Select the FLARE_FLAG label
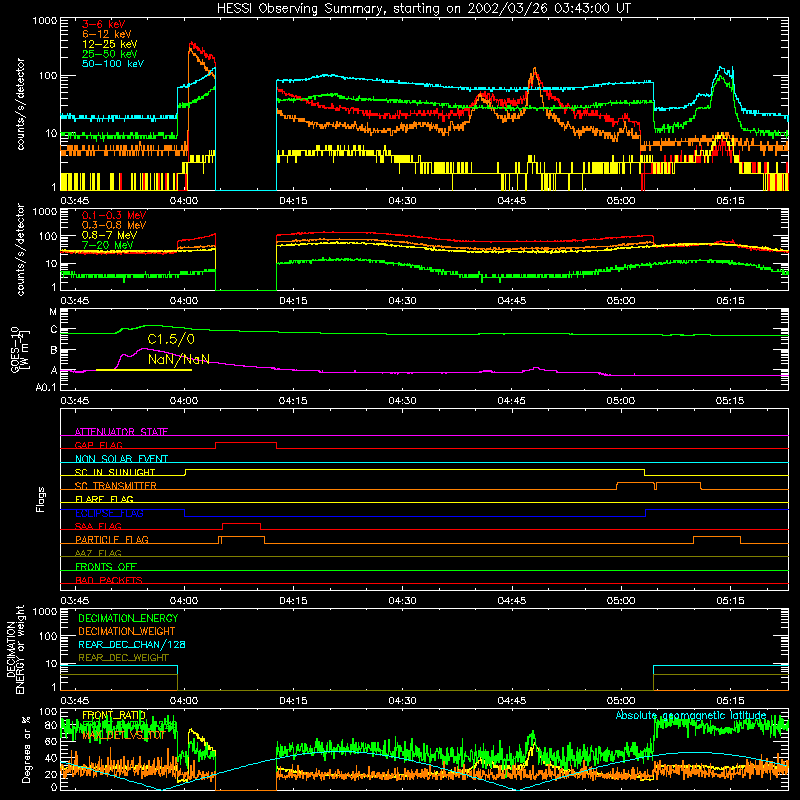The image size is (800, 800). coord(104,499)
